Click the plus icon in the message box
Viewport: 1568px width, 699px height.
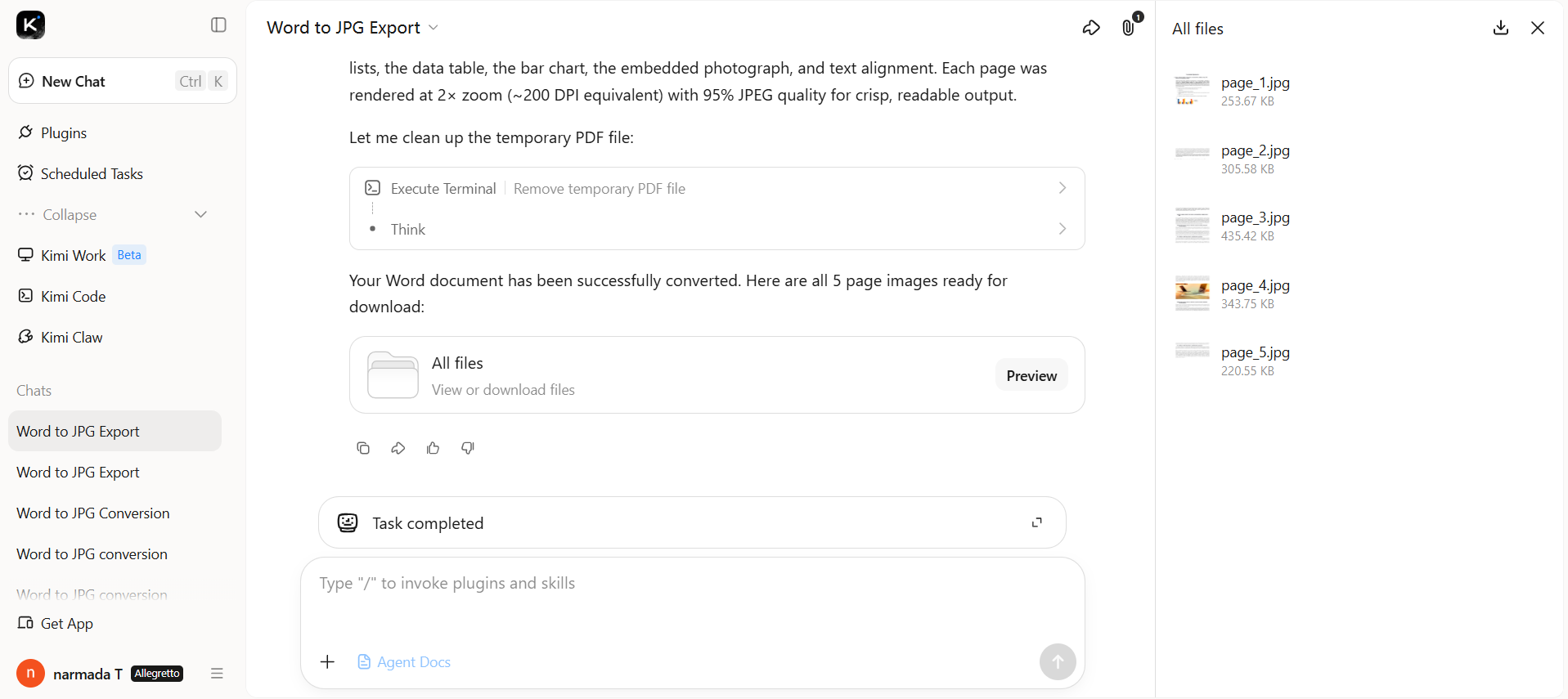click(327, 661)
